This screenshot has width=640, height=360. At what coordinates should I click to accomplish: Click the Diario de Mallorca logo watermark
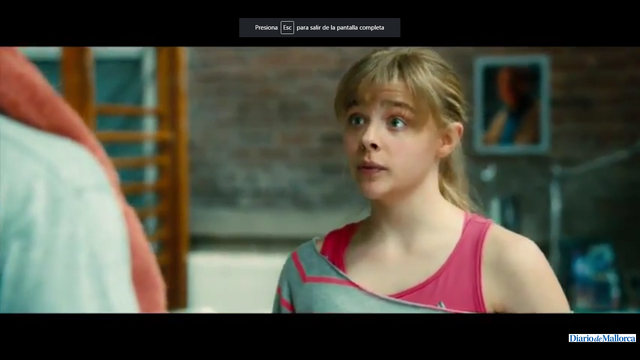click(x=602, y=338)
